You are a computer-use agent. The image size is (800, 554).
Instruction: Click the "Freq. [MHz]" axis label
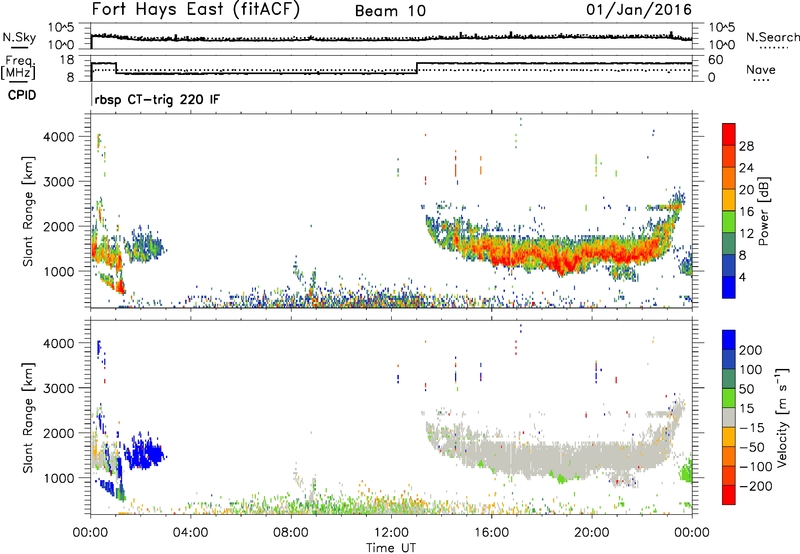[x=19, y=67]
